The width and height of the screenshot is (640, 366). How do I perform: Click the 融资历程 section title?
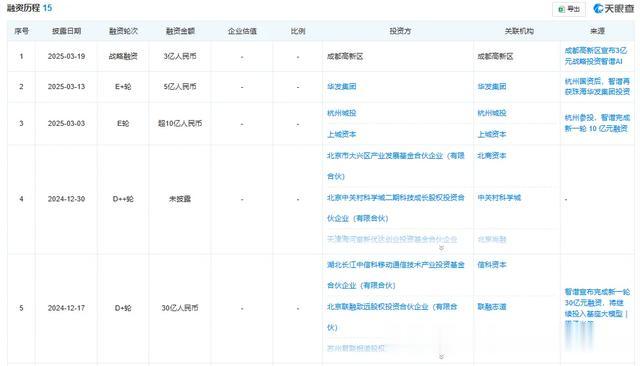tap(23, 8)
